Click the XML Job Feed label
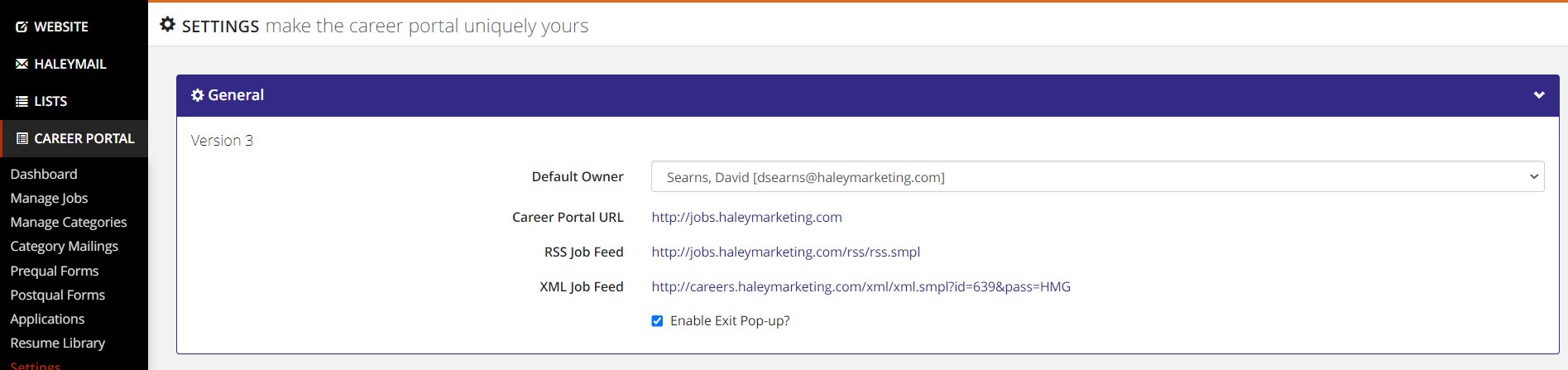Screen dimensions: 1568x370 tap(582, 286)
